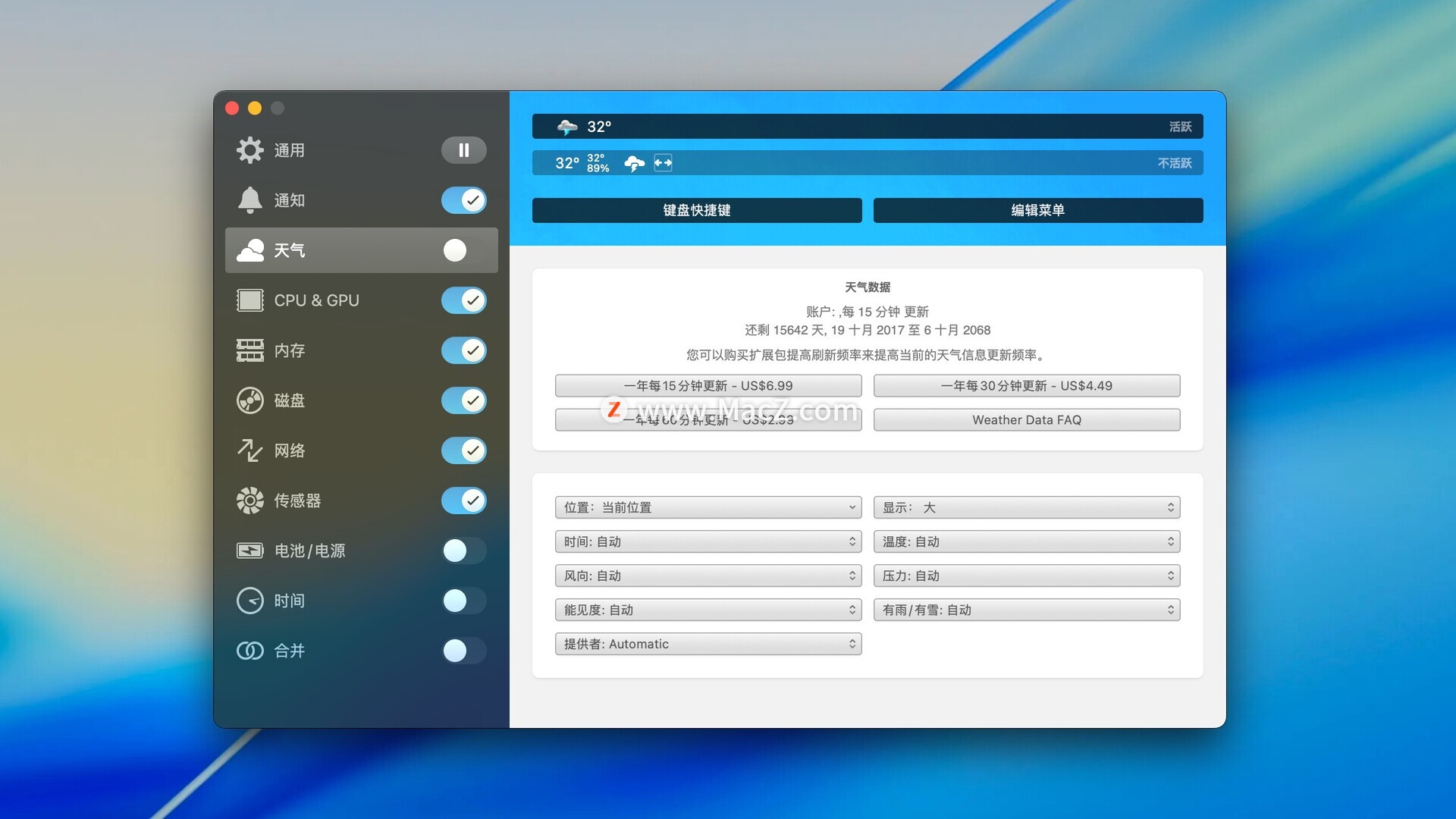Image resolution: width=1456 pixels, height=819 pixels.
Task: Click the memory module icon
Action: pyautogui.click(x=249, y=350)
